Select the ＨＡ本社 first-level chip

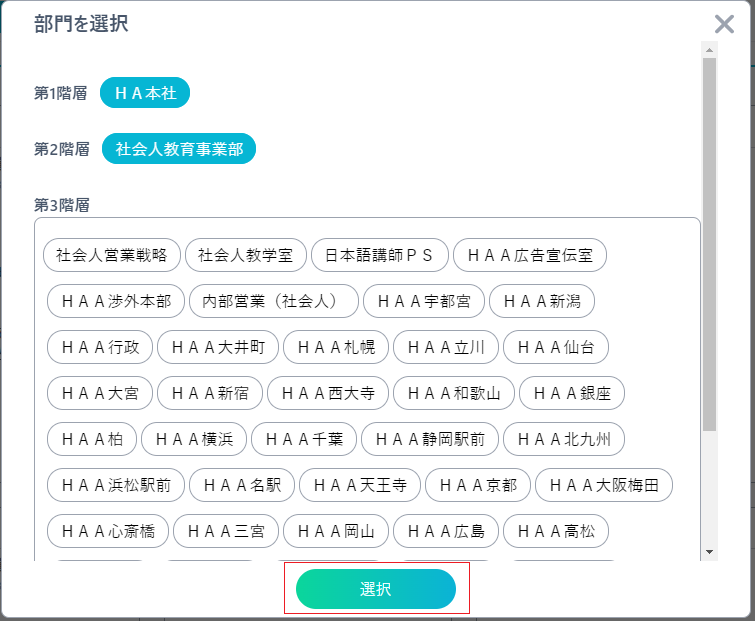pyautogui.click(x=145, y=94)
